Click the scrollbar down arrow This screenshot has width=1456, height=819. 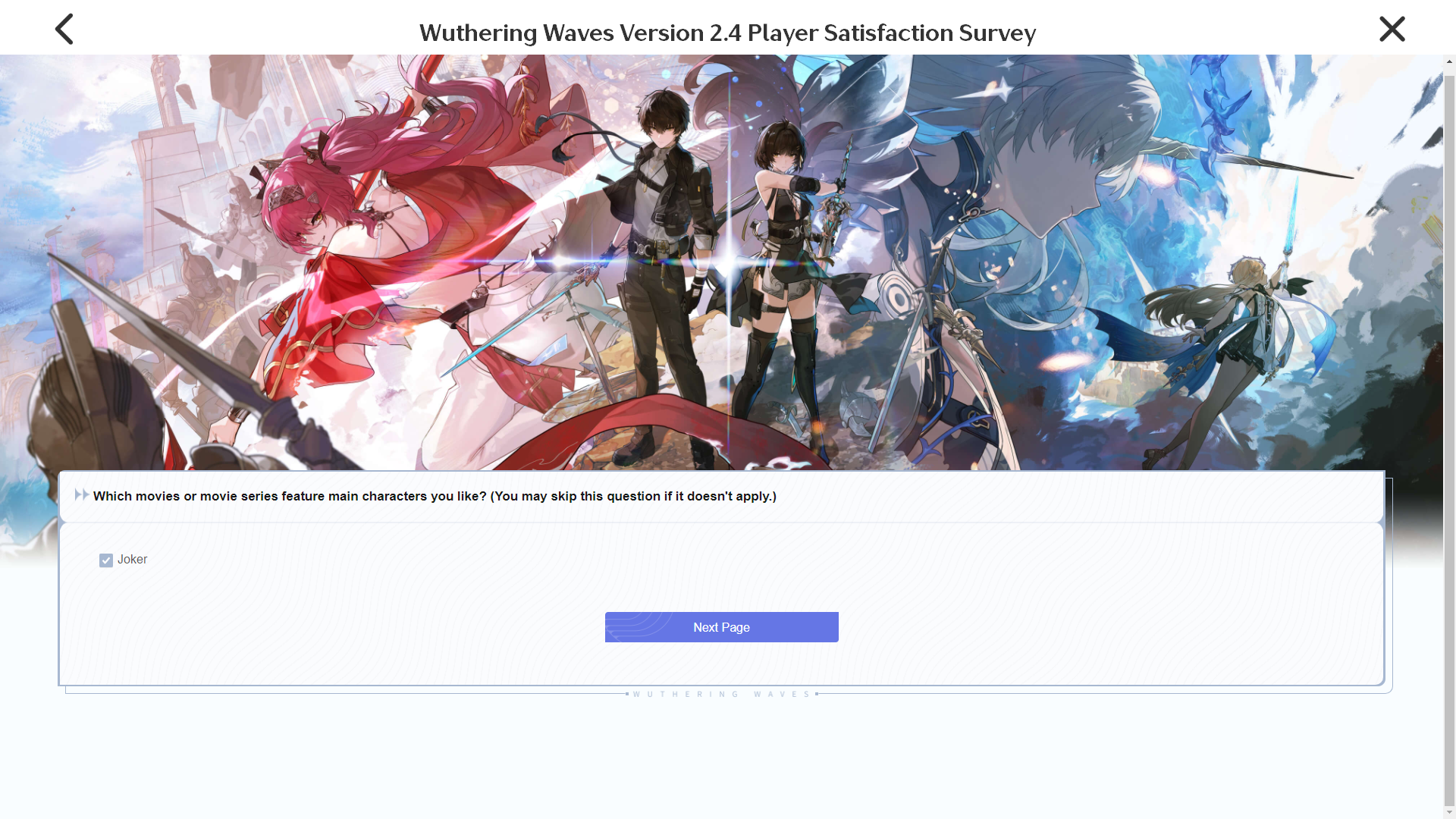(x=1449, y=812)
